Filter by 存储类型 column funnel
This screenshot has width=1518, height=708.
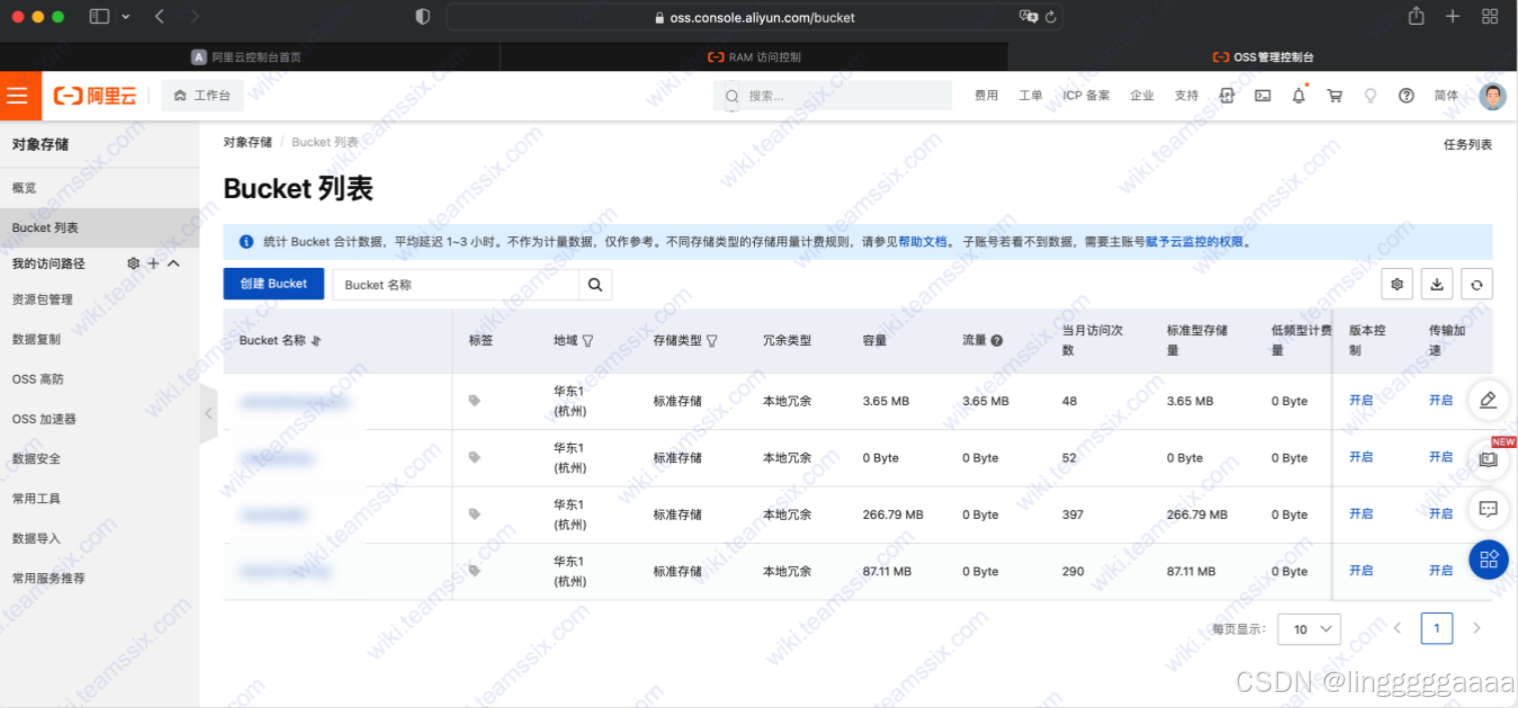[712, 340]
